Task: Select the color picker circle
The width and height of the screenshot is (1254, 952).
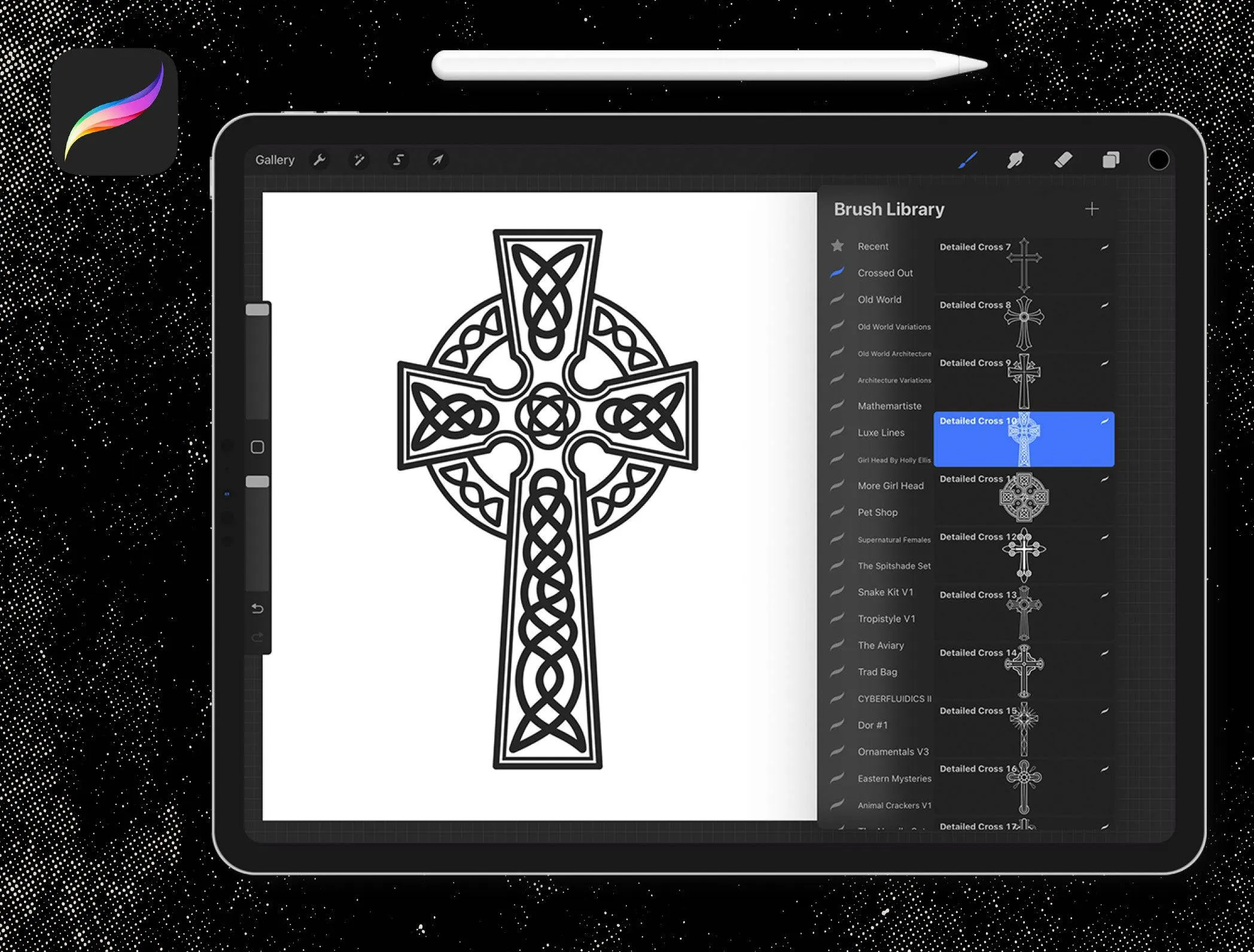Action: tap(1149, 160)
